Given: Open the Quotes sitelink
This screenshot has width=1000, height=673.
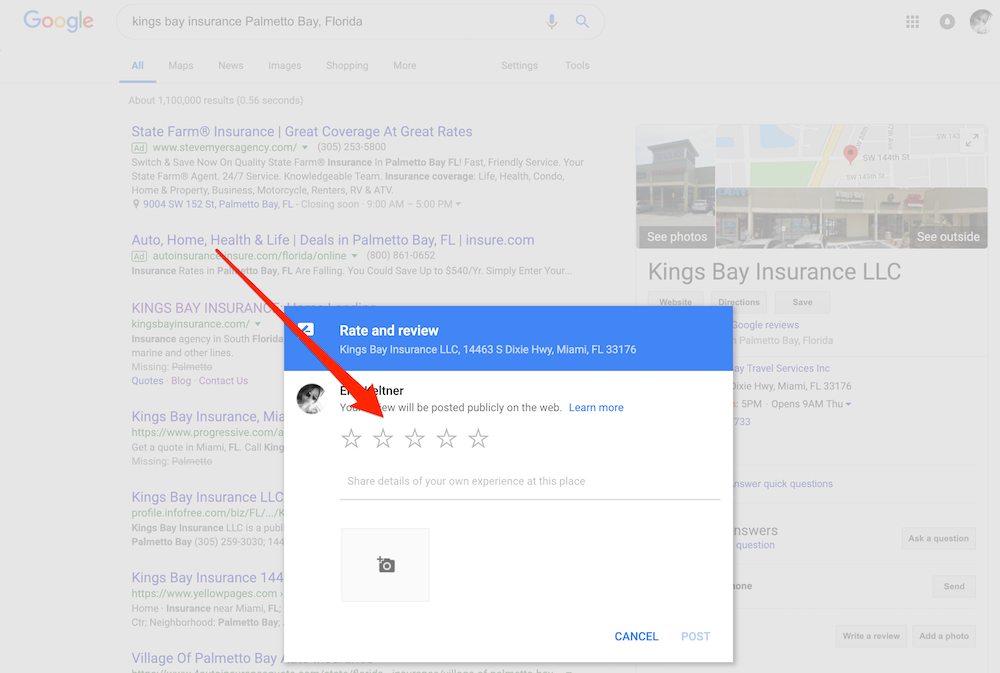Looking at the screenshot, I should coord(147,381).
